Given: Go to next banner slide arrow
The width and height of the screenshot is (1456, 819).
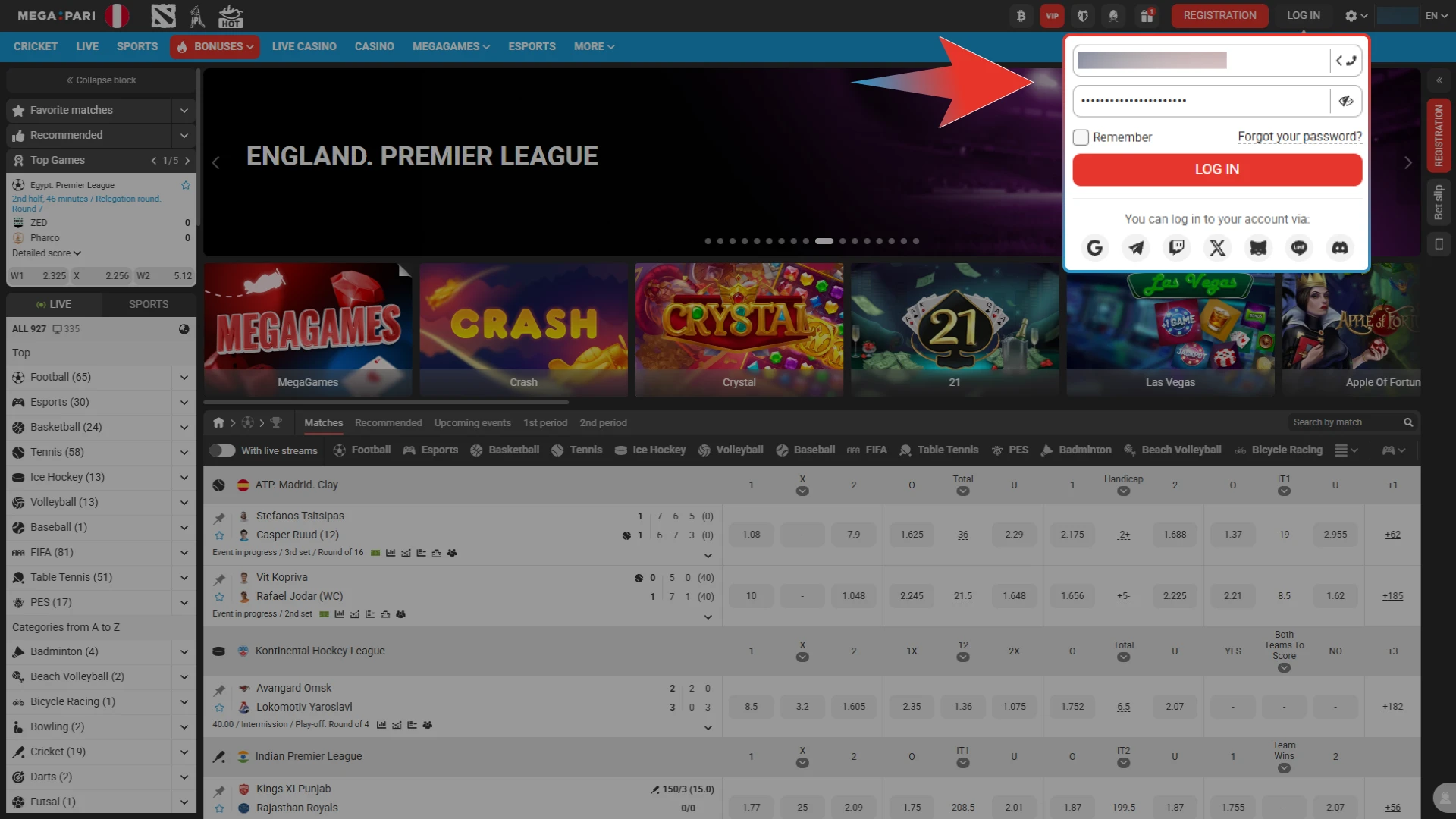Looking at the screenshot, I should coord(1408,162).
